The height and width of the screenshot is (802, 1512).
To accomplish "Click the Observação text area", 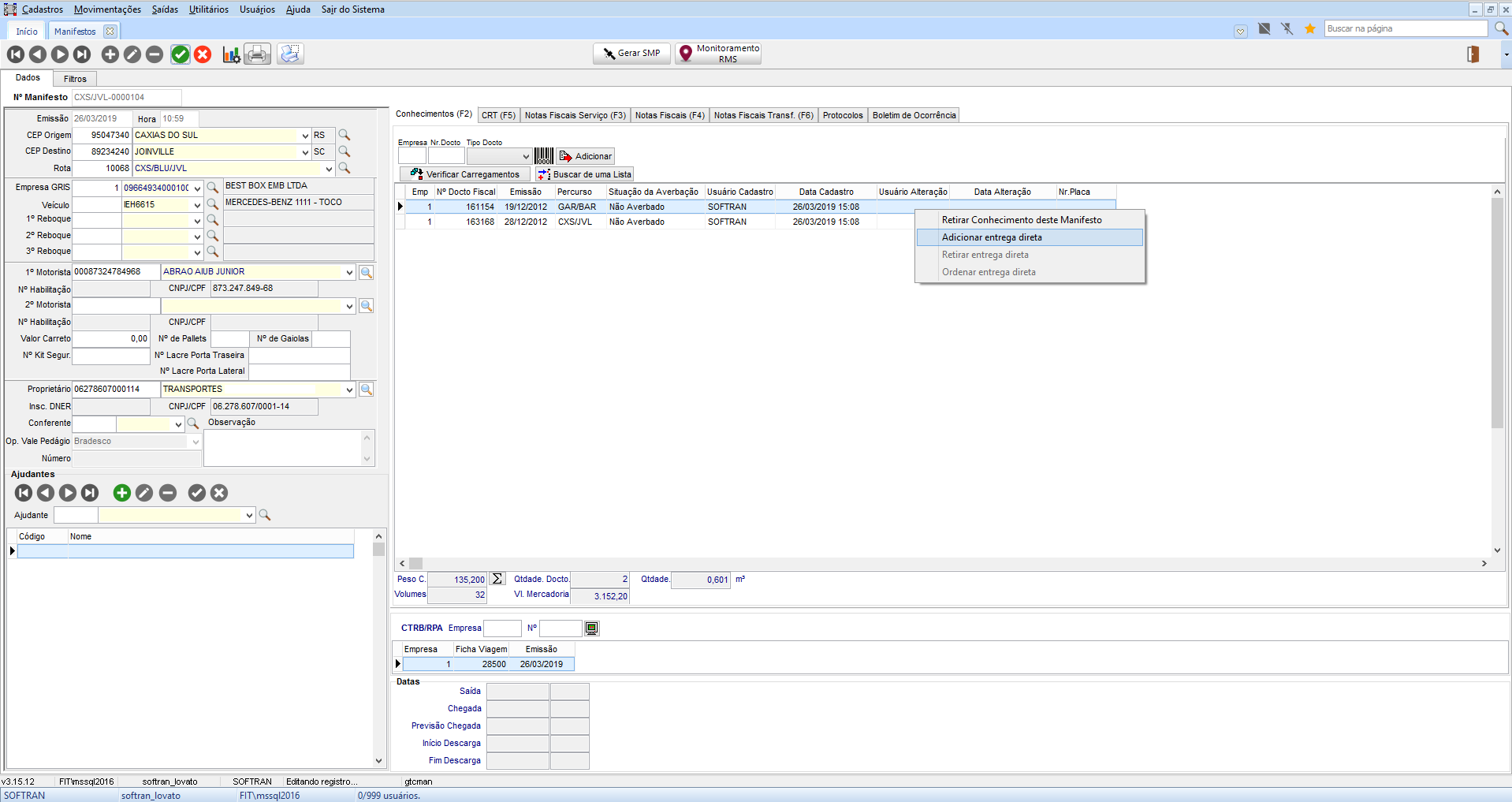I will pyautogui.click(x=283, y=448).
